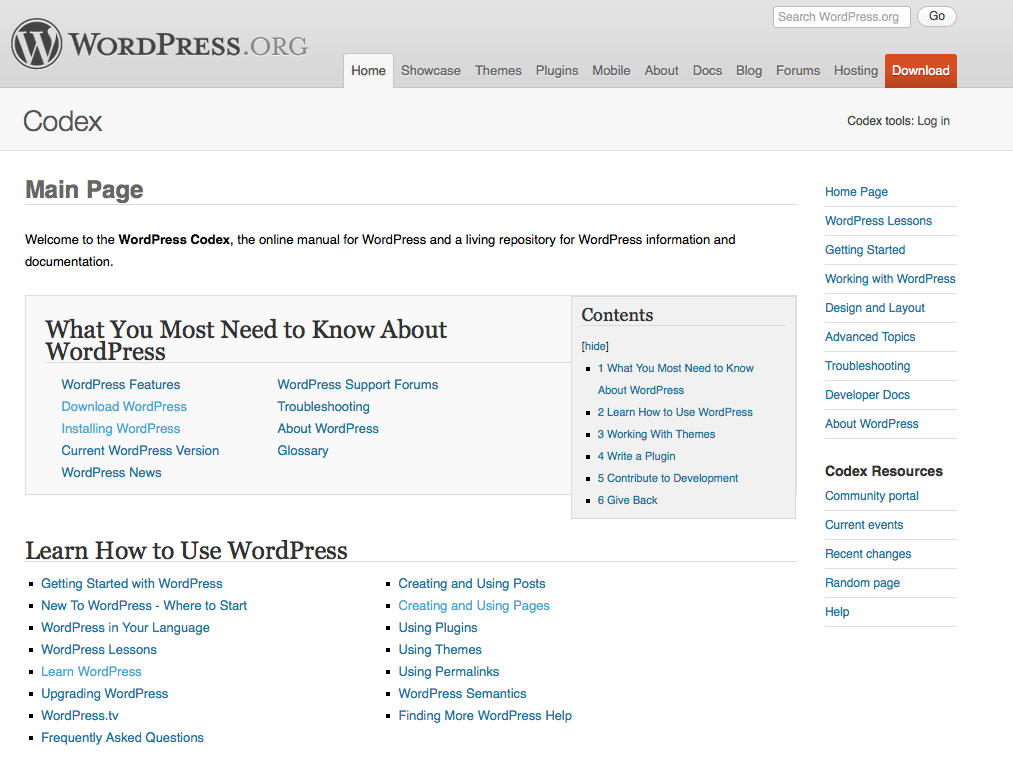Open Help under Codex Resources
This screenshot has width=1013, height=758.
click(837, 612)
